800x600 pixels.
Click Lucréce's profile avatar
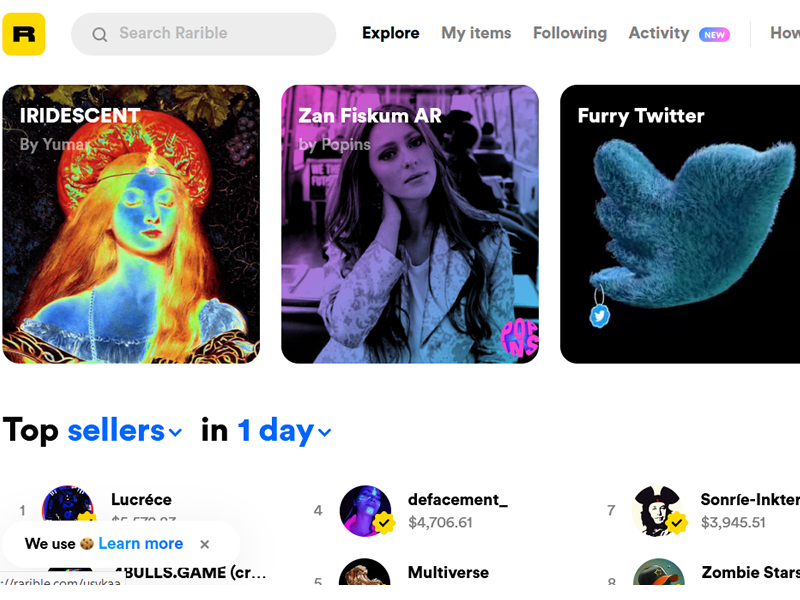(68, 503)
